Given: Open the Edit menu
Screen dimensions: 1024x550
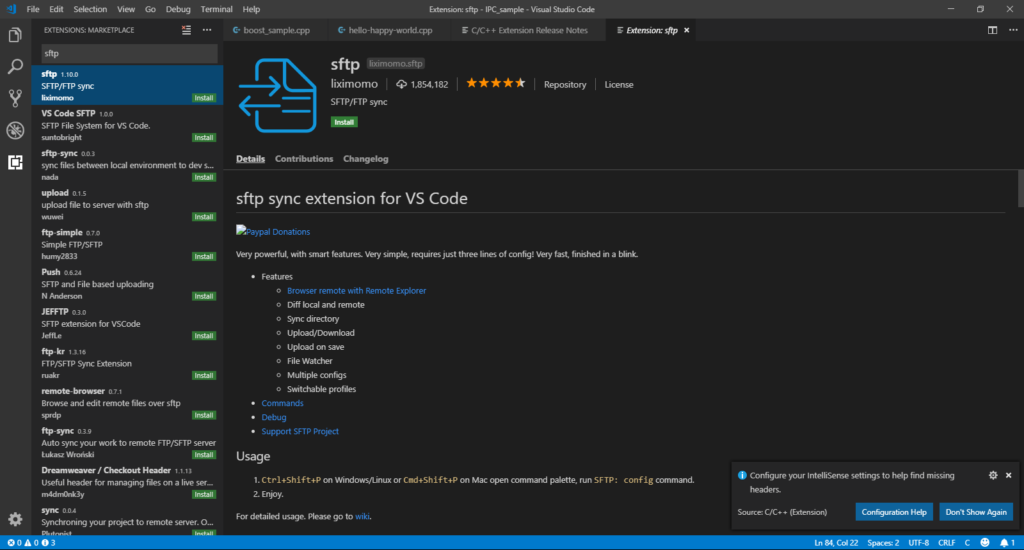Looking at the screenshot, I should pyautogui.click(x=56, y=9).
